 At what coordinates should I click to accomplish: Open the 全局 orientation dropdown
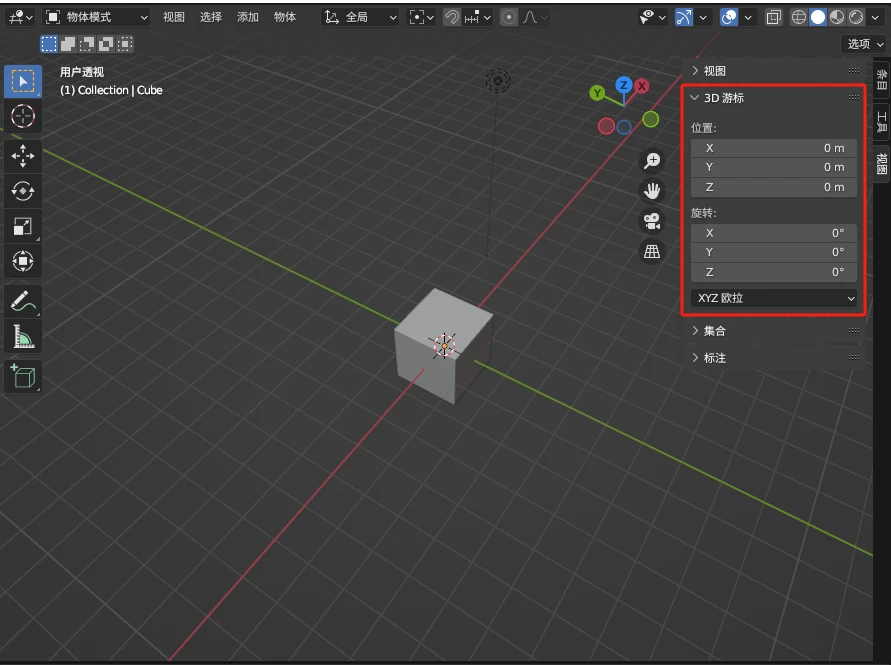[x=360, y=17]
